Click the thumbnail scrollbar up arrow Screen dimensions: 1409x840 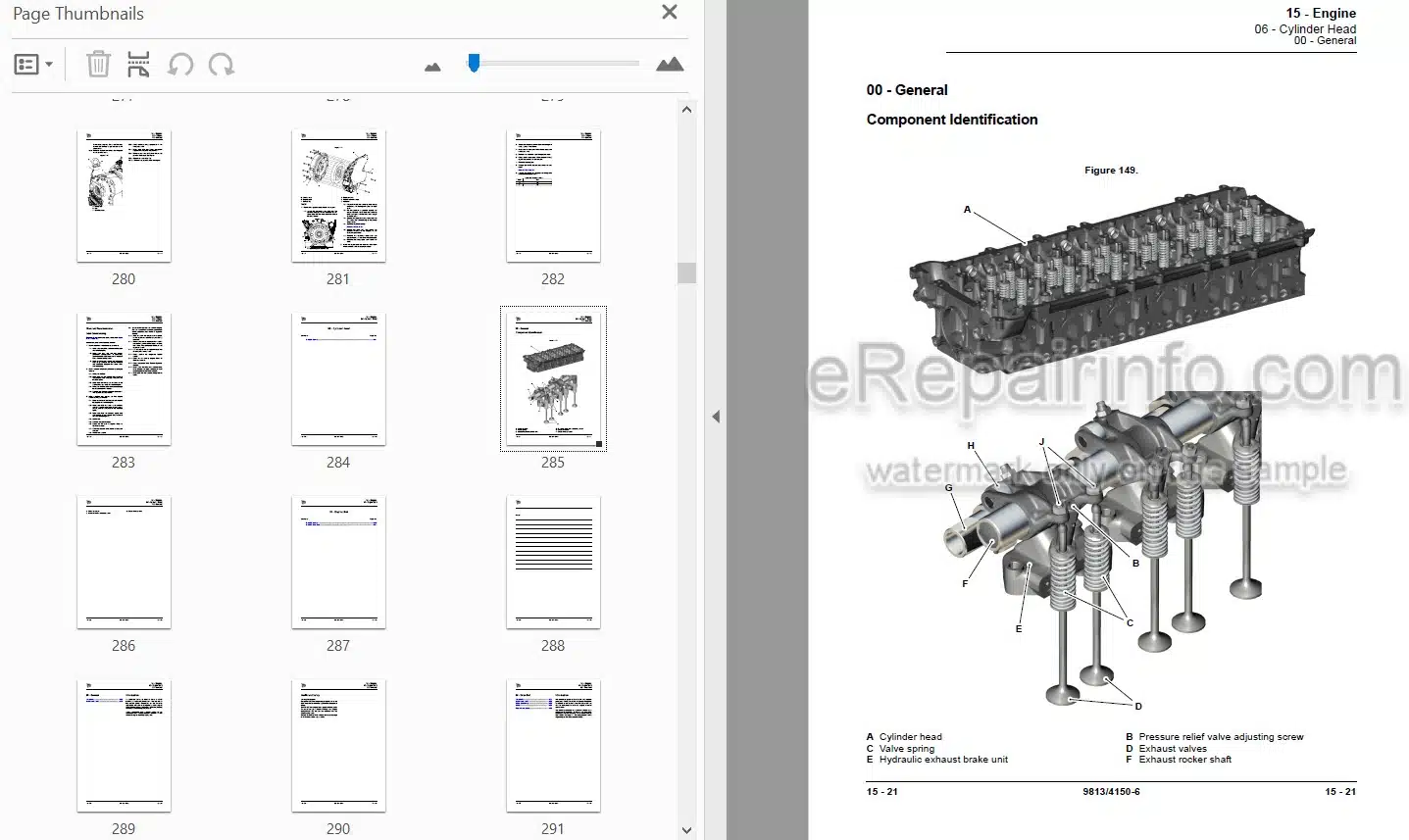[x=686, y=110]
